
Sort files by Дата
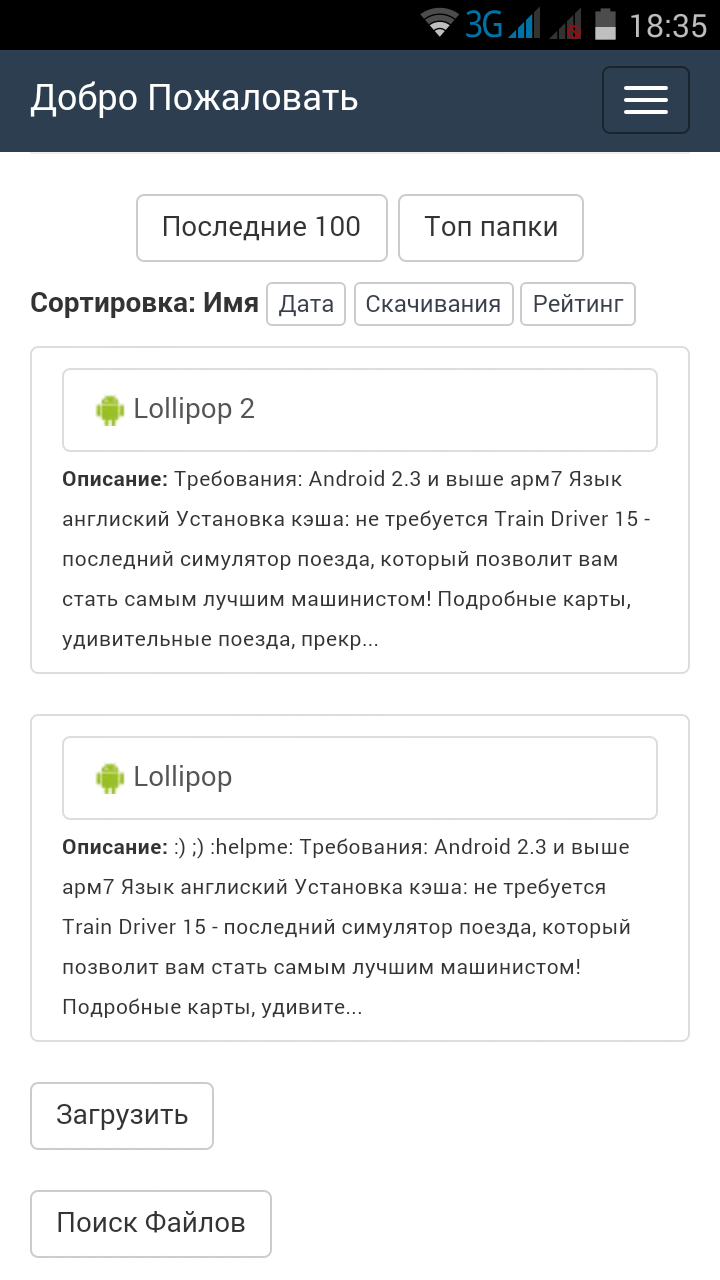(x=306, y=304)
